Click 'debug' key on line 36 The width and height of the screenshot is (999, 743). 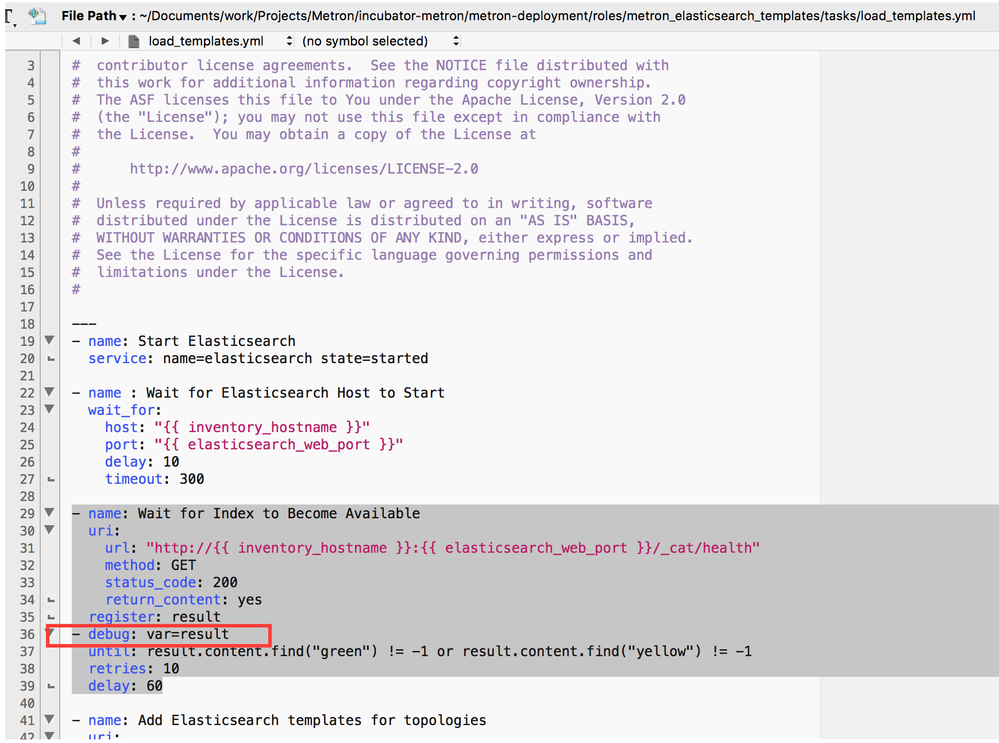click(109, 634)
